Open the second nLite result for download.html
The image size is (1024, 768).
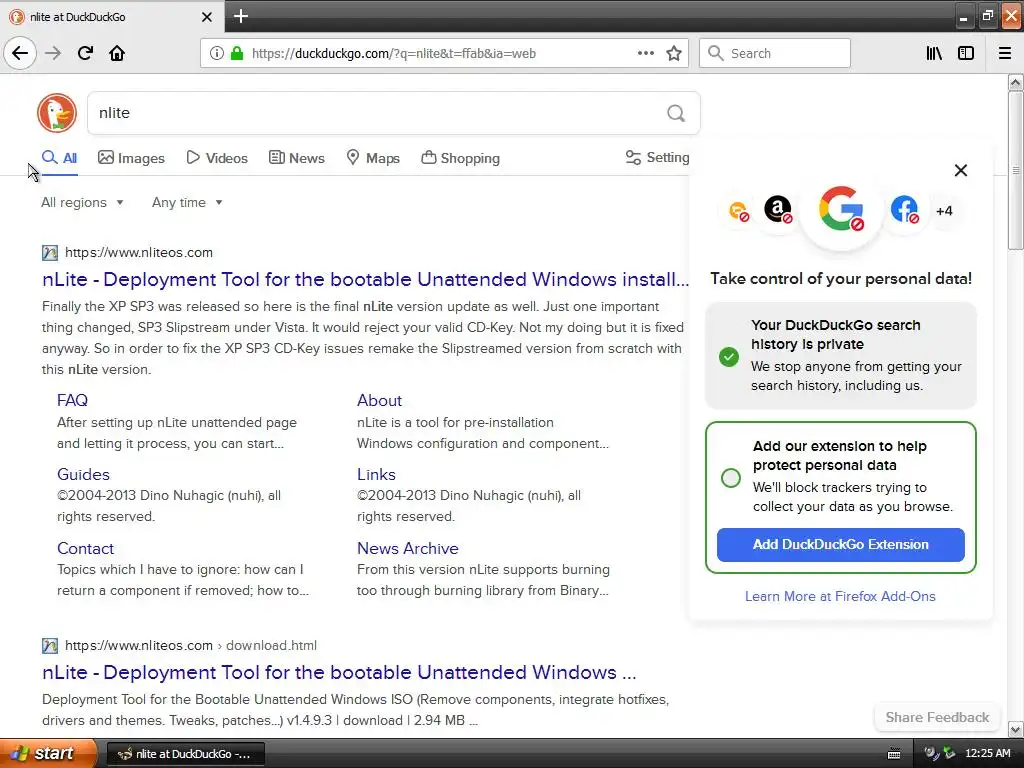pyautogui.click(x=339, y=673)
